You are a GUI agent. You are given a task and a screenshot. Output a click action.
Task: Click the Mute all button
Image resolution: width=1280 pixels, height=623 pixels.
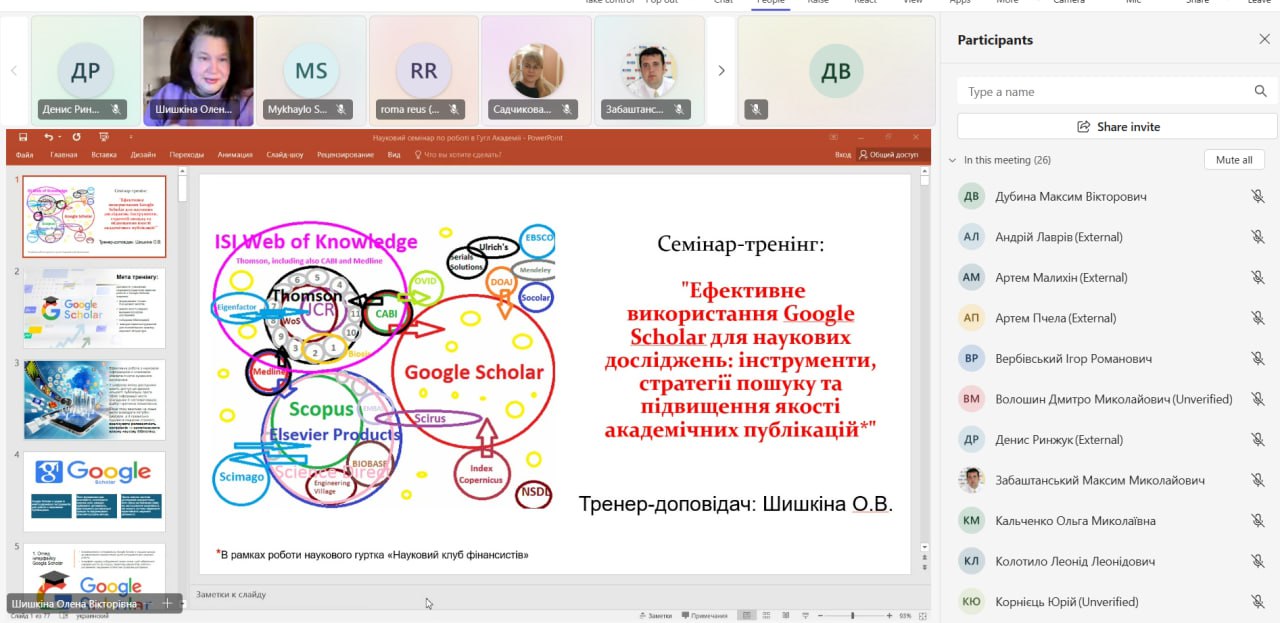1234,159
